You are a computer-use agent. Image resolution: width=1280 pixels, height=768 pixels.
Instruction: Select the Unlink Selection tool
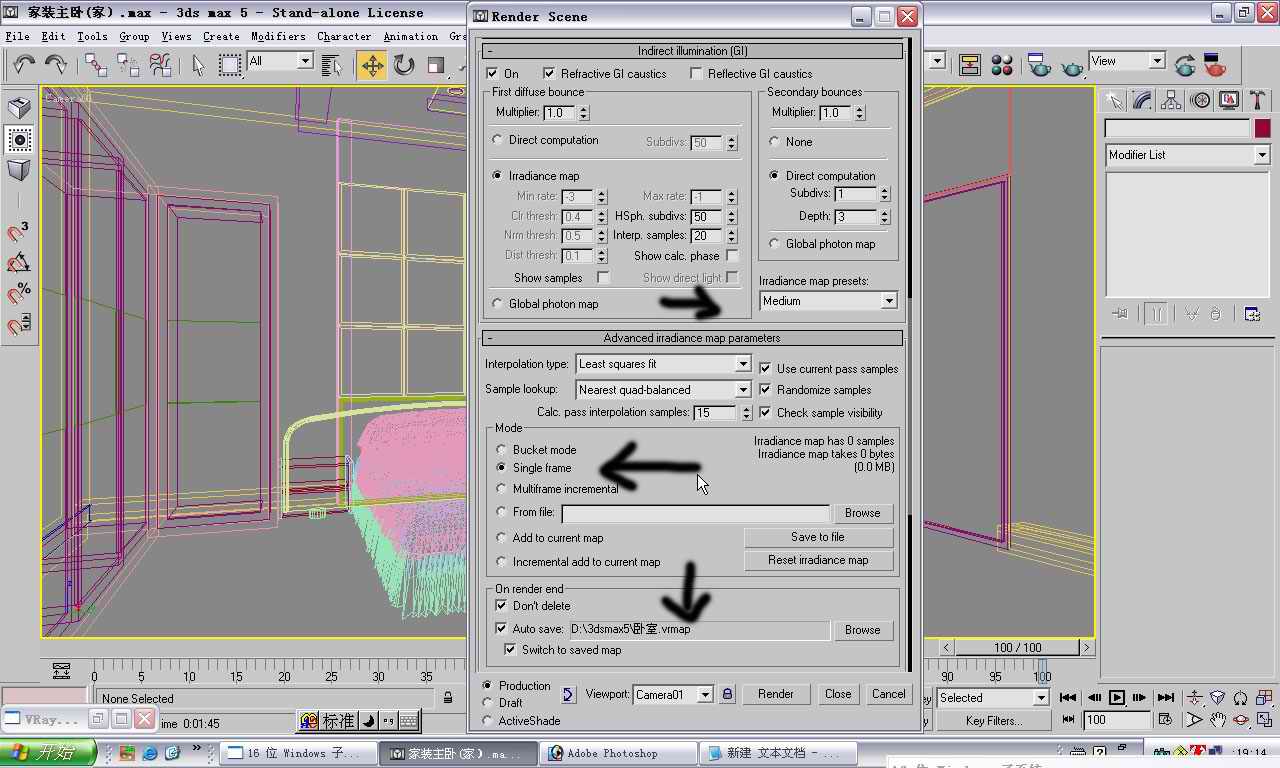point(128,65)
